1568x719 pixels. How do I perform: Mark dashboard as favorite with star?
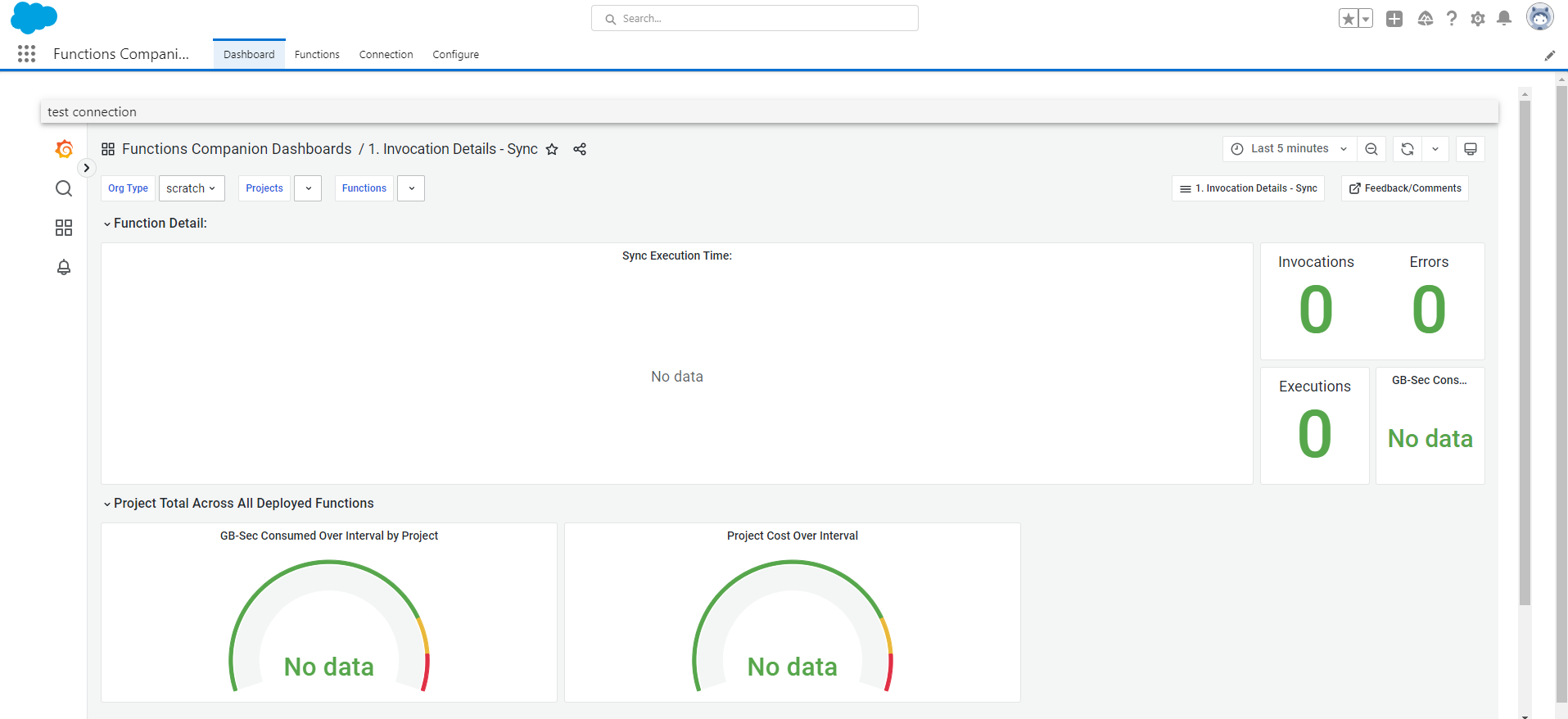pos(552,149)
